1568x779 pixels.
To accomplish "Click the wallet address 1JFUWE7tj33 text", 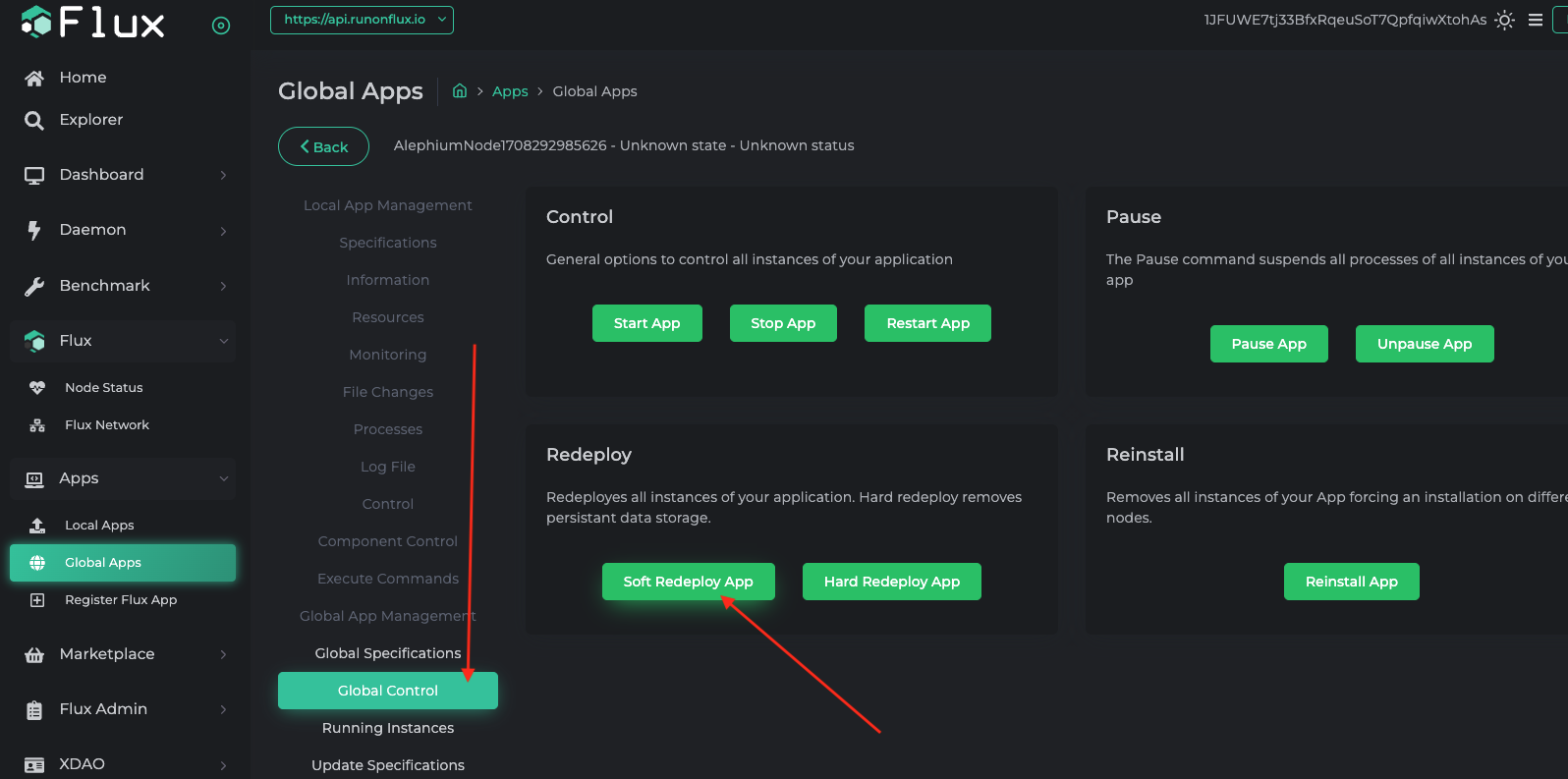I will (x=1345, y=20).
